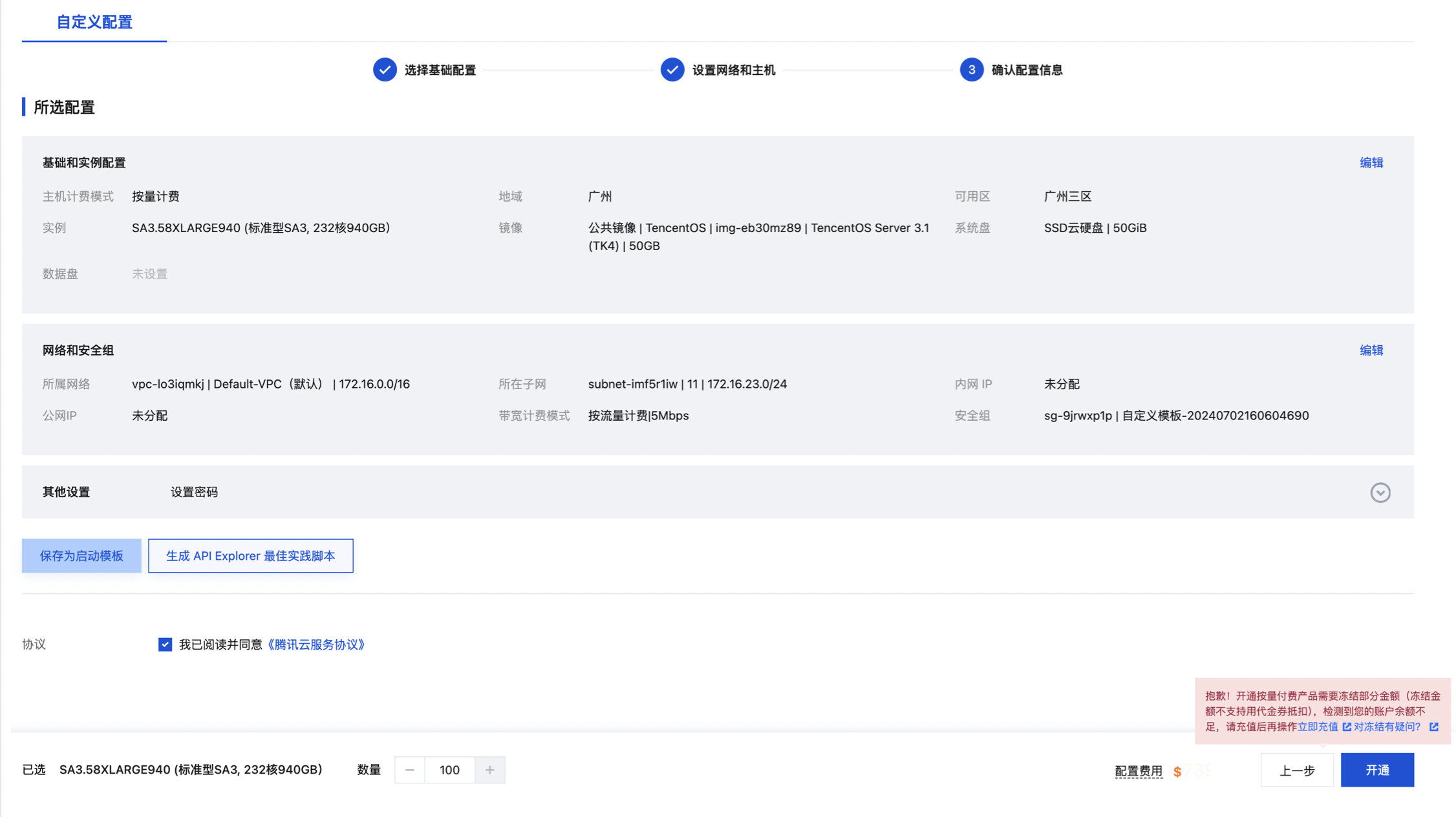Increase quantity with the plus button
The image size is (1456, 817).
click(x=489, y=770)
